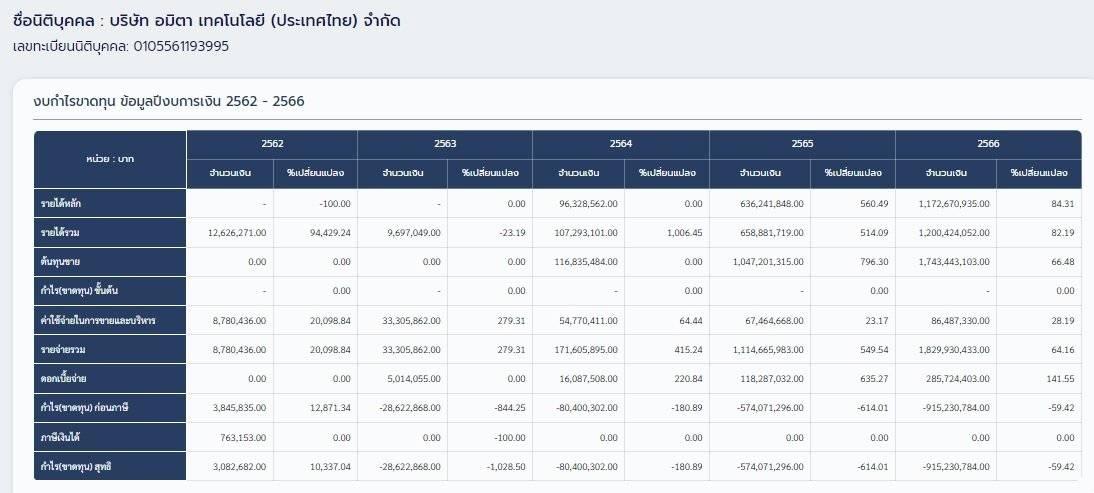Screen dimensions: 1094x493
Task: Click %เปลี่ยนแปลง sub-header under 2565
Action: tap(853, 174)
